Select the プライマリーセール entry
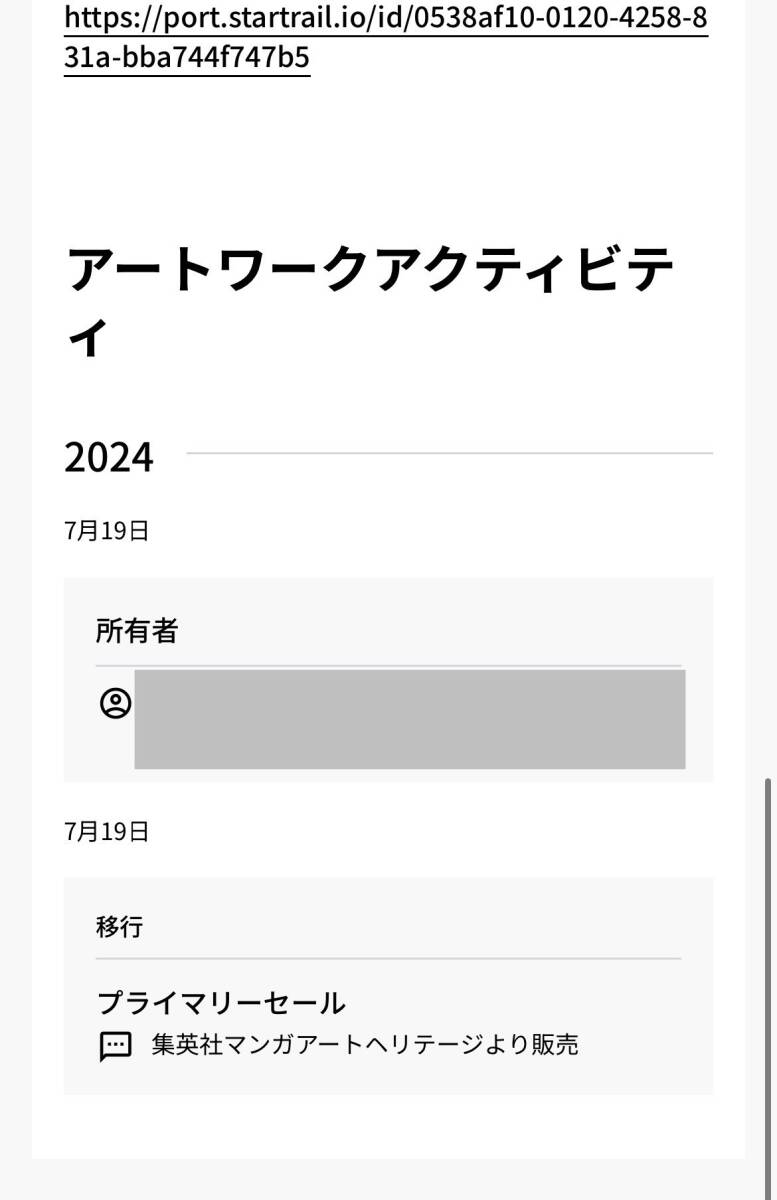 221,1002
